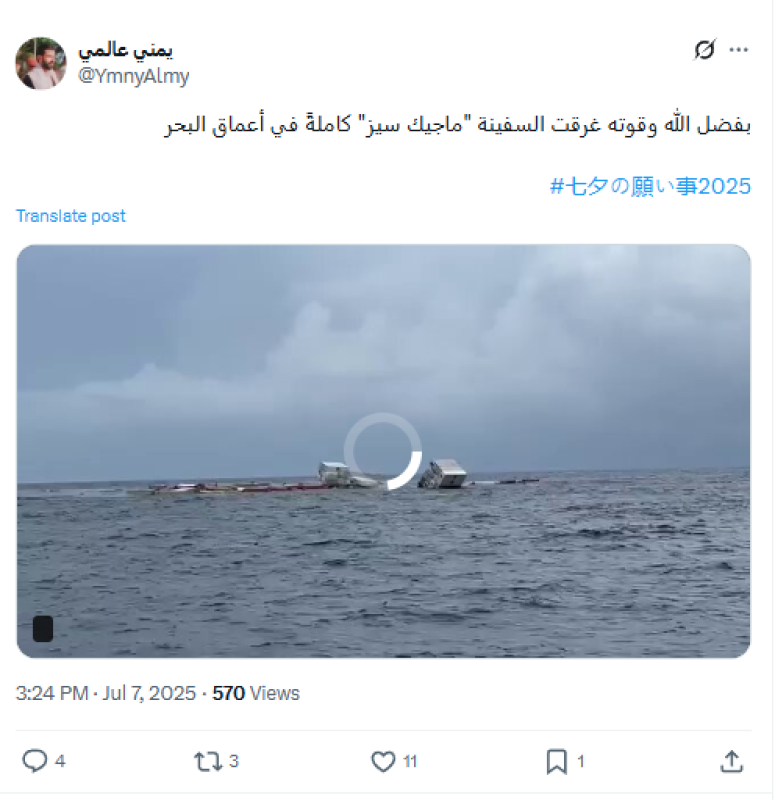This screenshot has height=800, width=775.
Task: Click the reply speech bubble icon
Action: click(x=35, y=761)
